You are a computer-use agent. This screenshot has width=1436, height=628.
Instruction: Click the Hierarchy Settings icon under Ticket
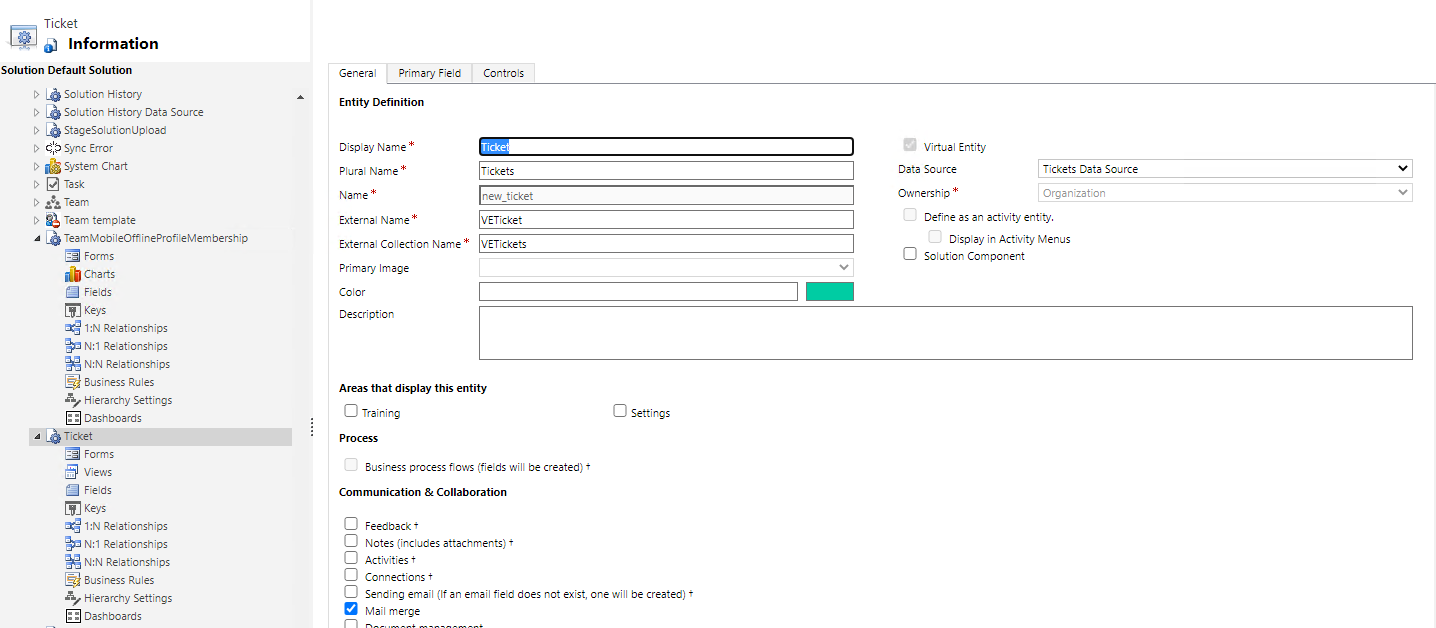click(x=72, y=598)
